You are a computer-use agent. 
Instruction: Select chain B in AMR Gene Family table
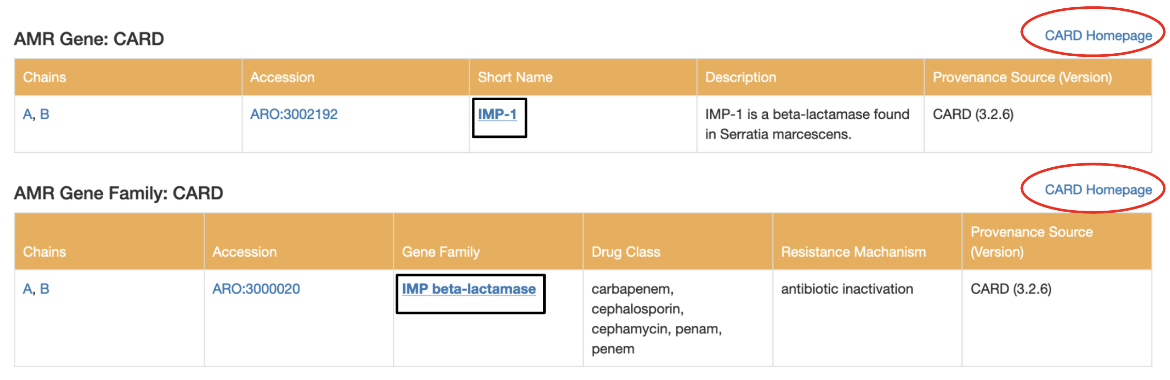[45, 289]
